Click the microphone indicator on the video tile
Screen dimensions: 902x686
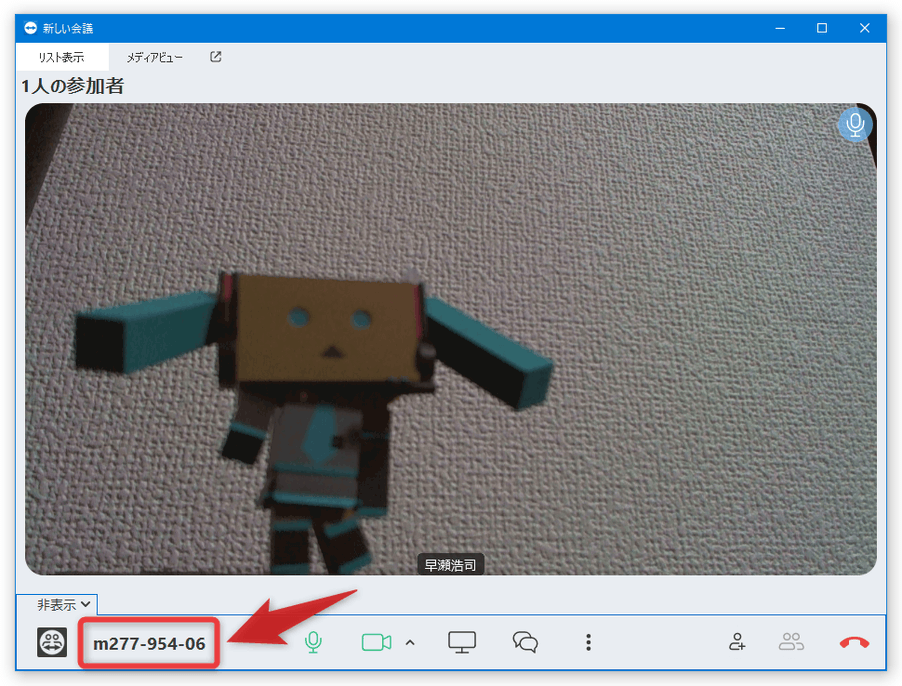855,124
